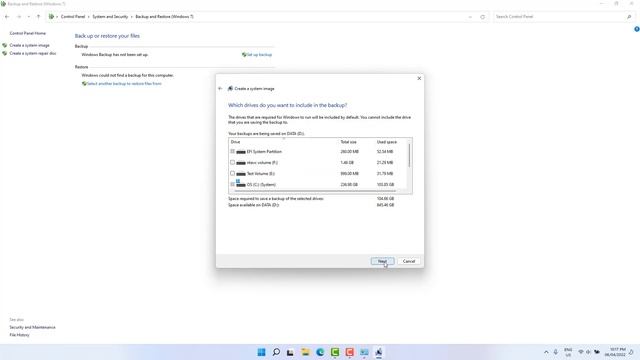Viewport: 640px width, 360px height.
Task: Click the Test Volume (E:) drive icon
Action: click(241, 174)
